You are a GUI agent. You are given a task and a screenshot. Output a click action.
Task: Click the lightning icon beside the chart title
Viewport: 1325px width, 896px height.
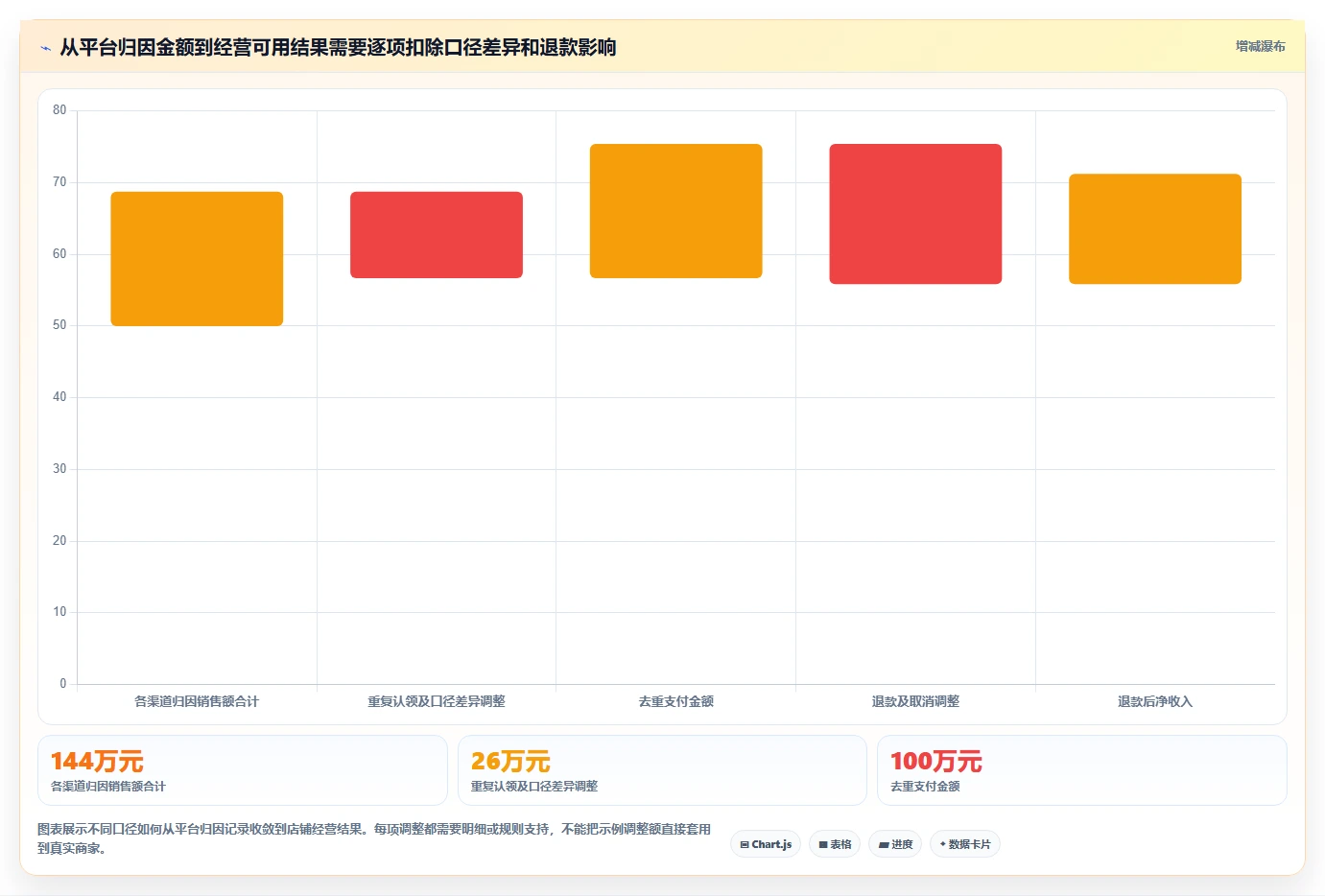click(x=45, y=48)
